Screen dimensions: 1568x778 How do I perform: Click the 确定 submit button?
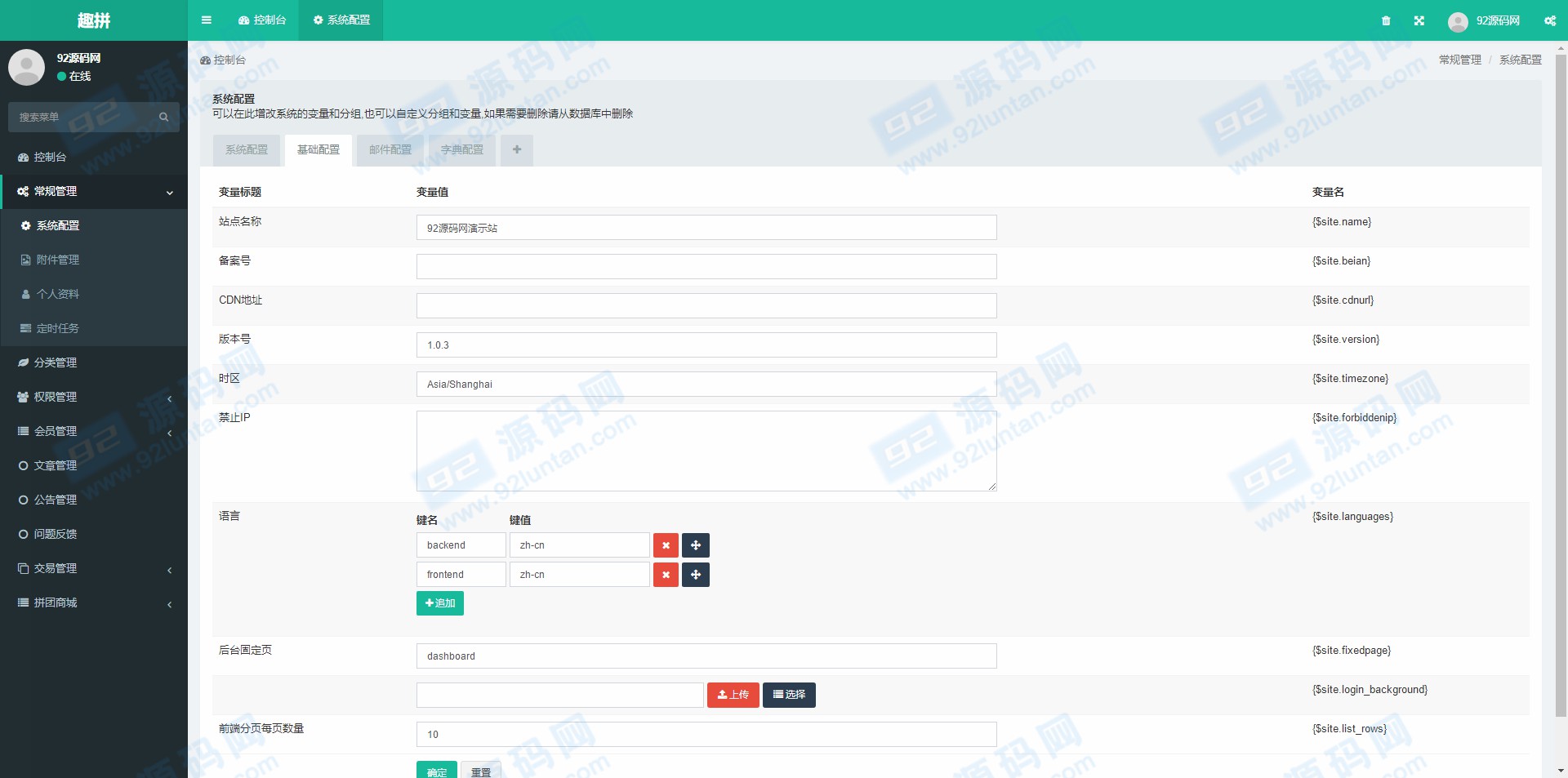click(x=437, y=771)
